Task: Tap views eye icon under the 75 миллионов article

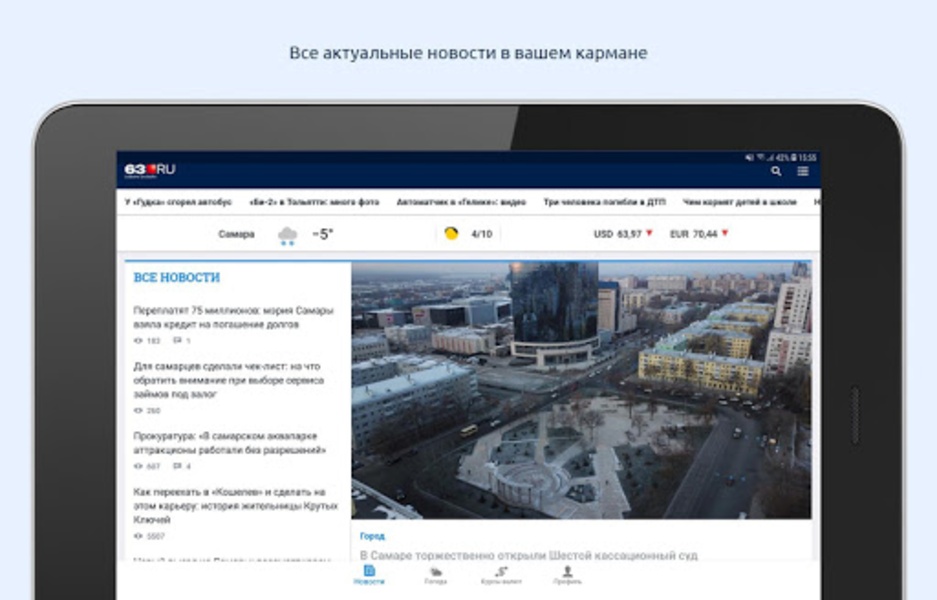Action: coord(138,341)
